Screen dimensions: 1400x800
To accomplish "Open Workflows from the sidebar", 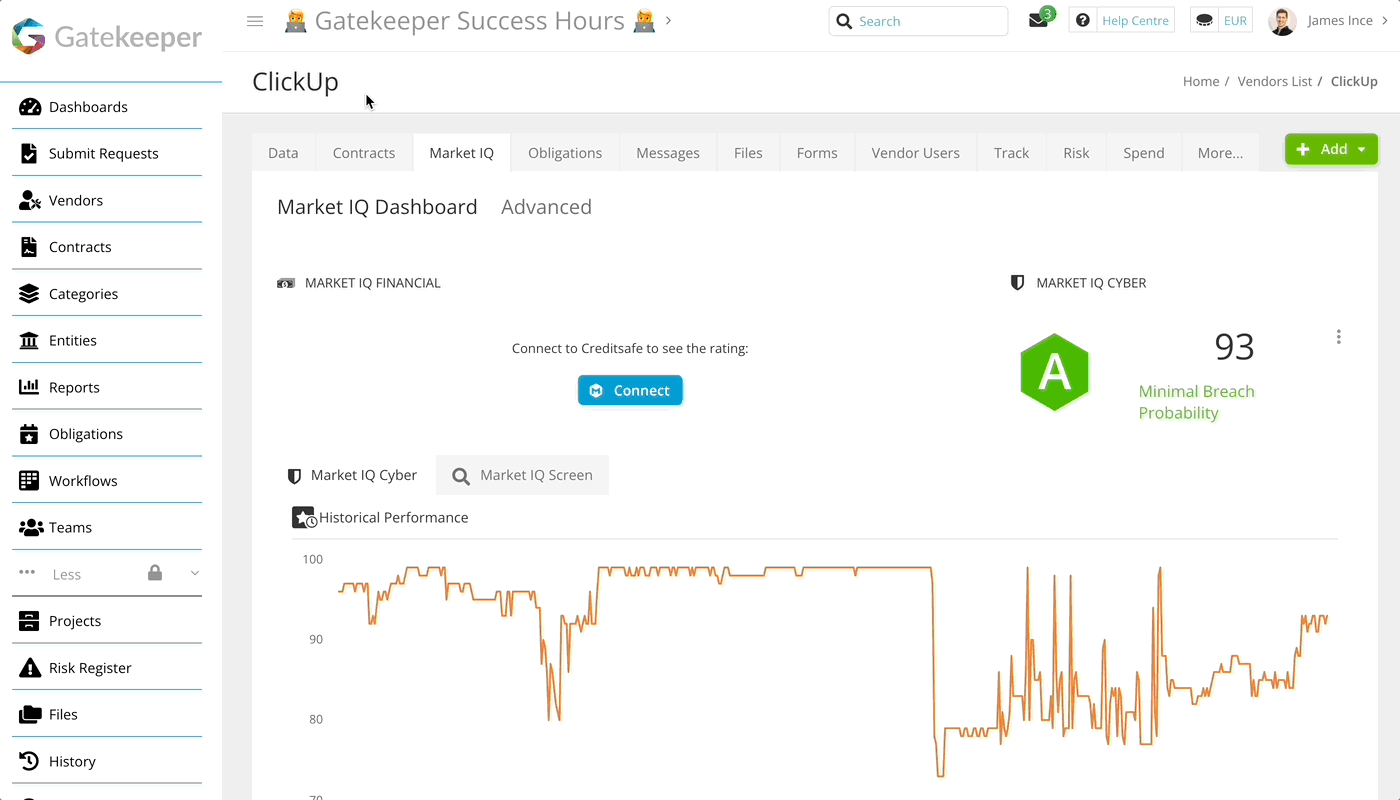I will click(85, 480).
